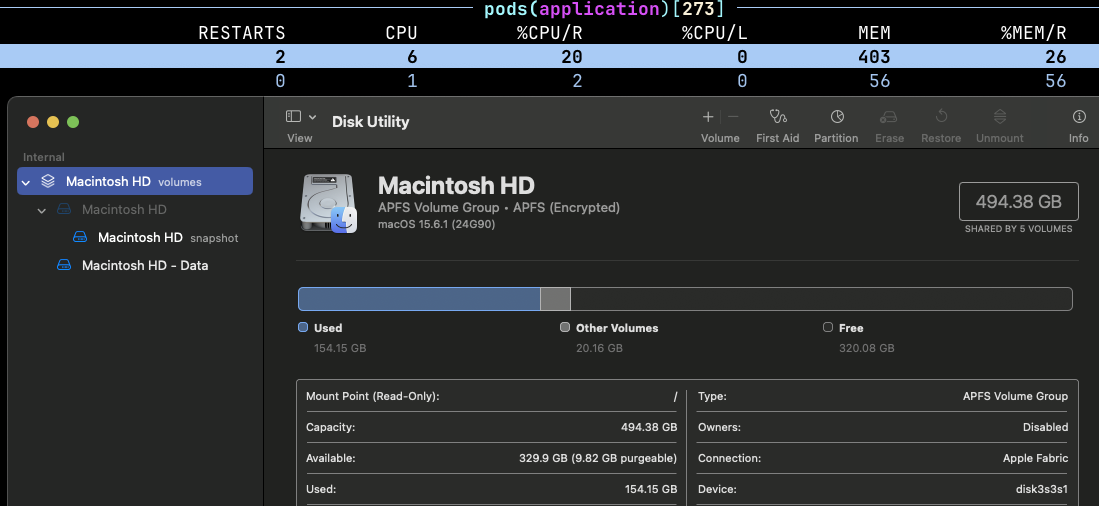Click the Capacity 494.38 GB row
This screenshot has height=506, width=1099.
tap(491, 427)
